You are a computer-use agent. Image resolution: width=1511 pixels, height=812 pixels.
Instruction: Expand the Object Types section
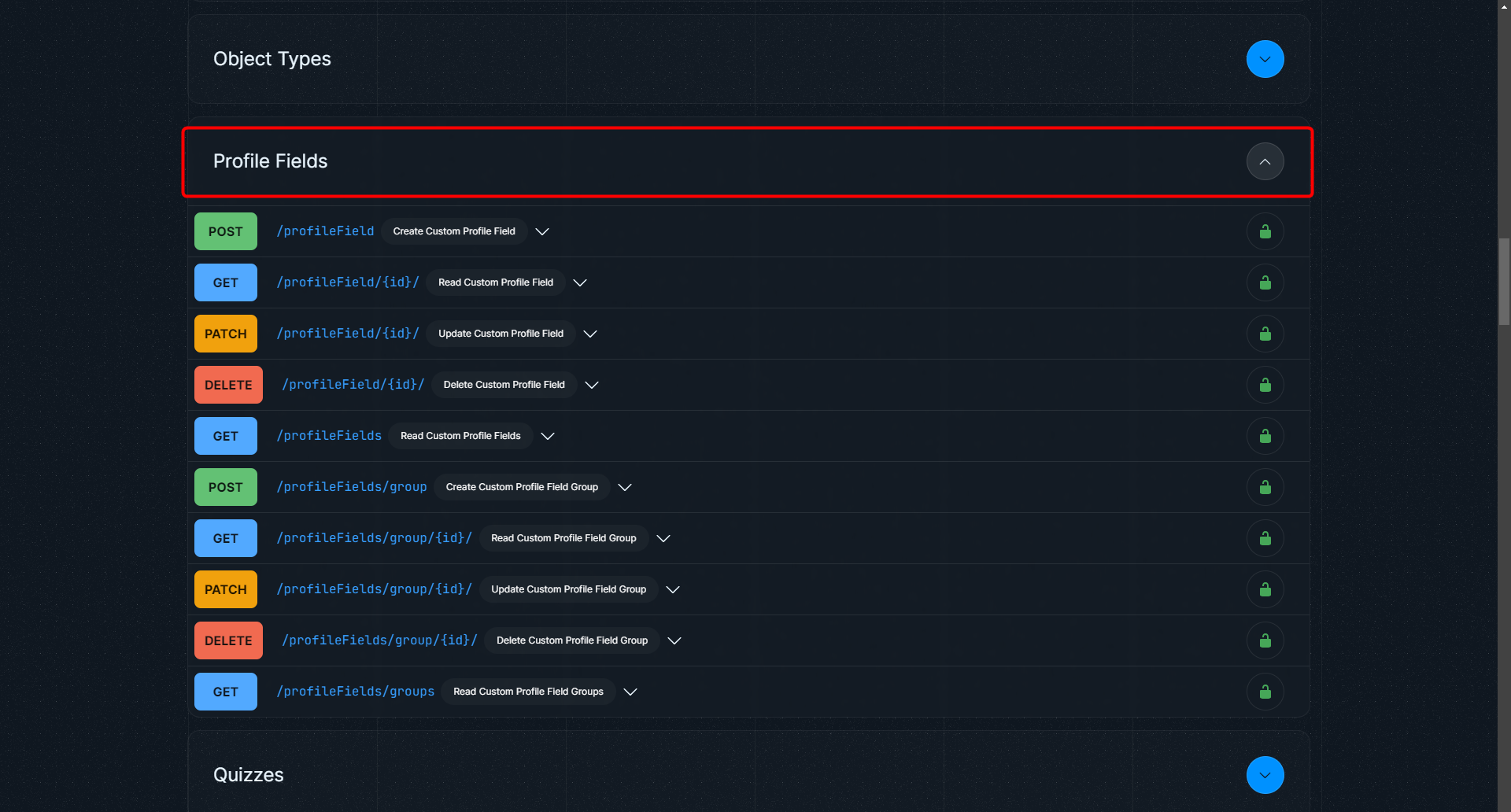click(x=1264, y=59)
